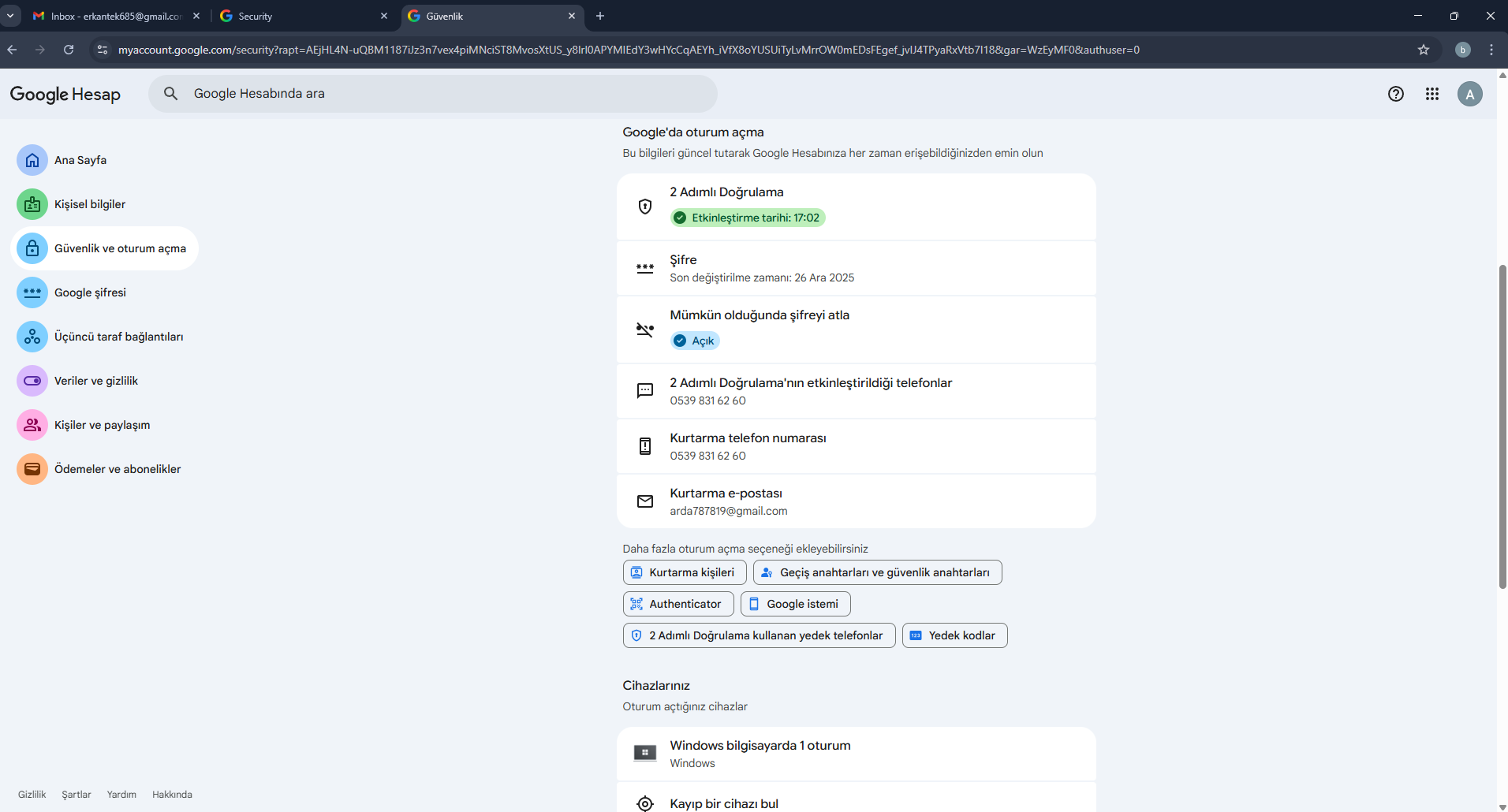Click the Şifre asterisks icon
The width and height of the screenshot is (1508, 812).
point(645,268)
